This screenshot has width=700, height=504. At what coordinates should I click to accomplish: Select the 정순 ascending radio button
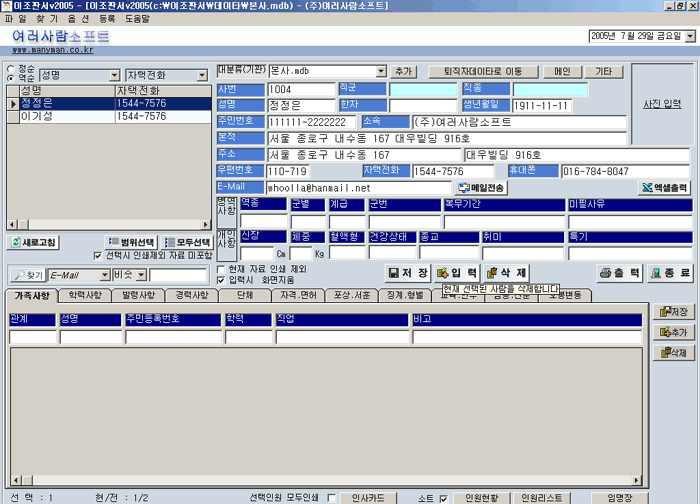point(10,69)
